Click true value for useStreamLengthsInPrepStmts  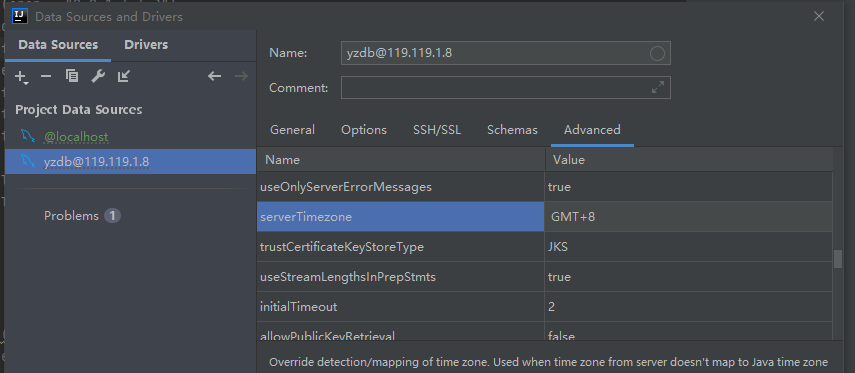click(689, 277)
